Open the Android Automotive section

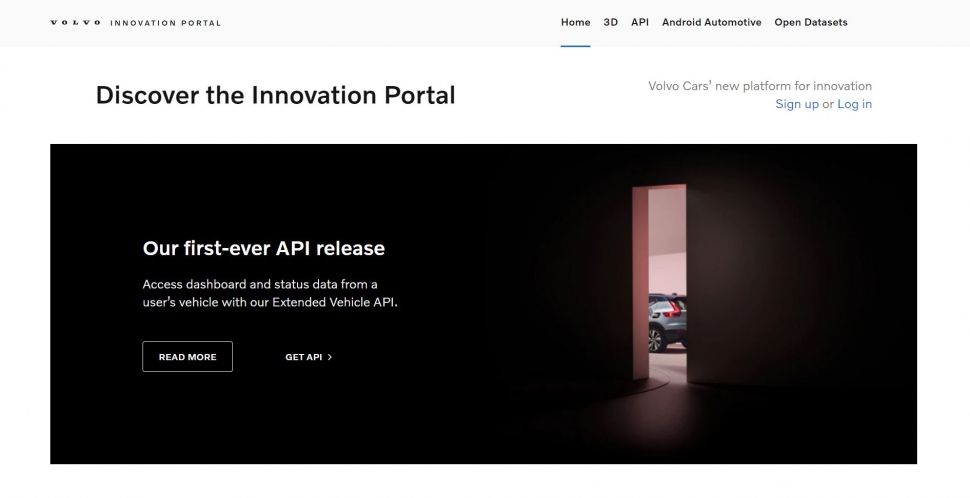click(x=711, y=22)
